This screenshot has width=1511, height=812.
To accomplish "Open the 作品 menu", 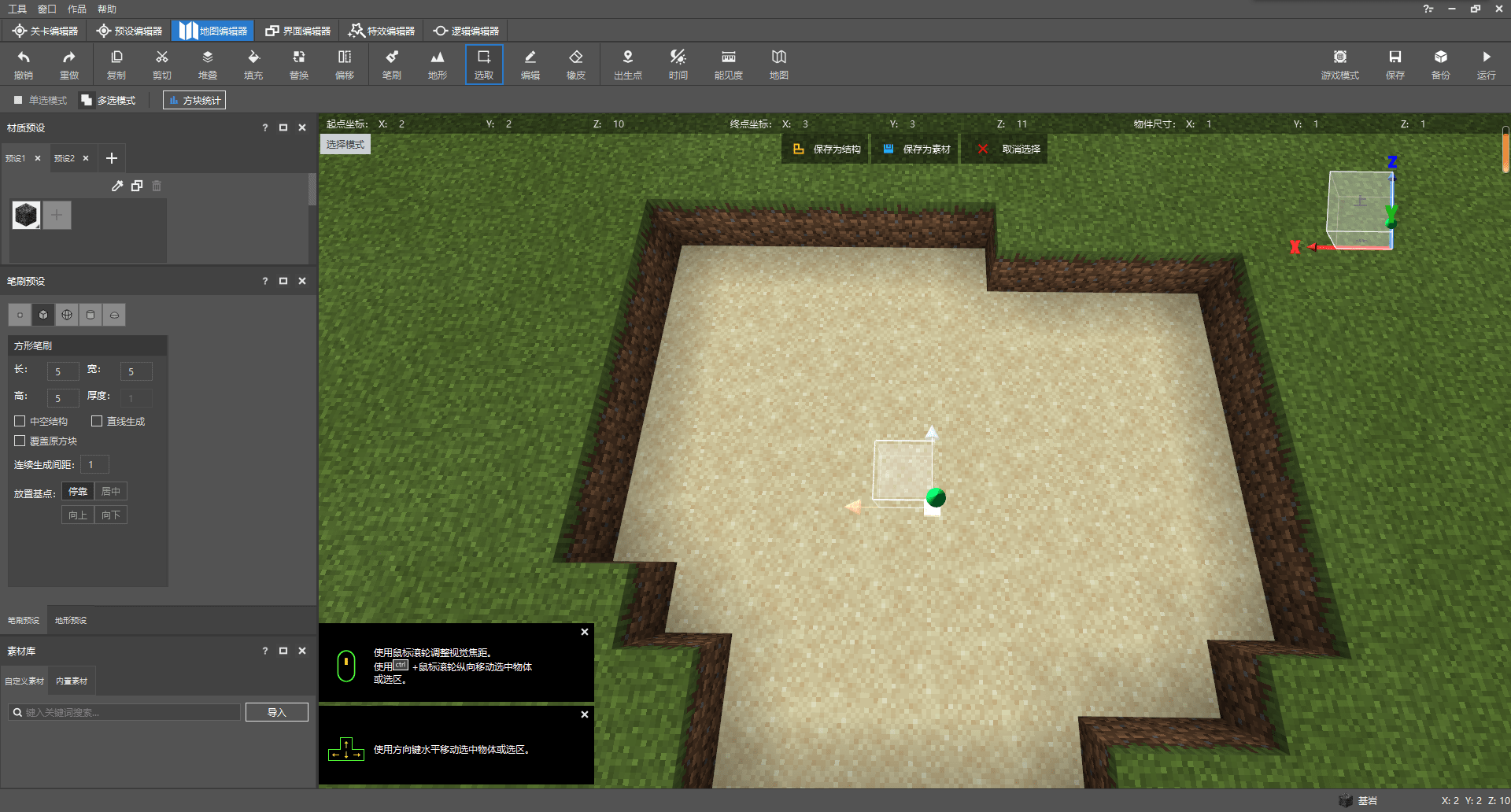I will pyautogui.click(x=77, y=9).
